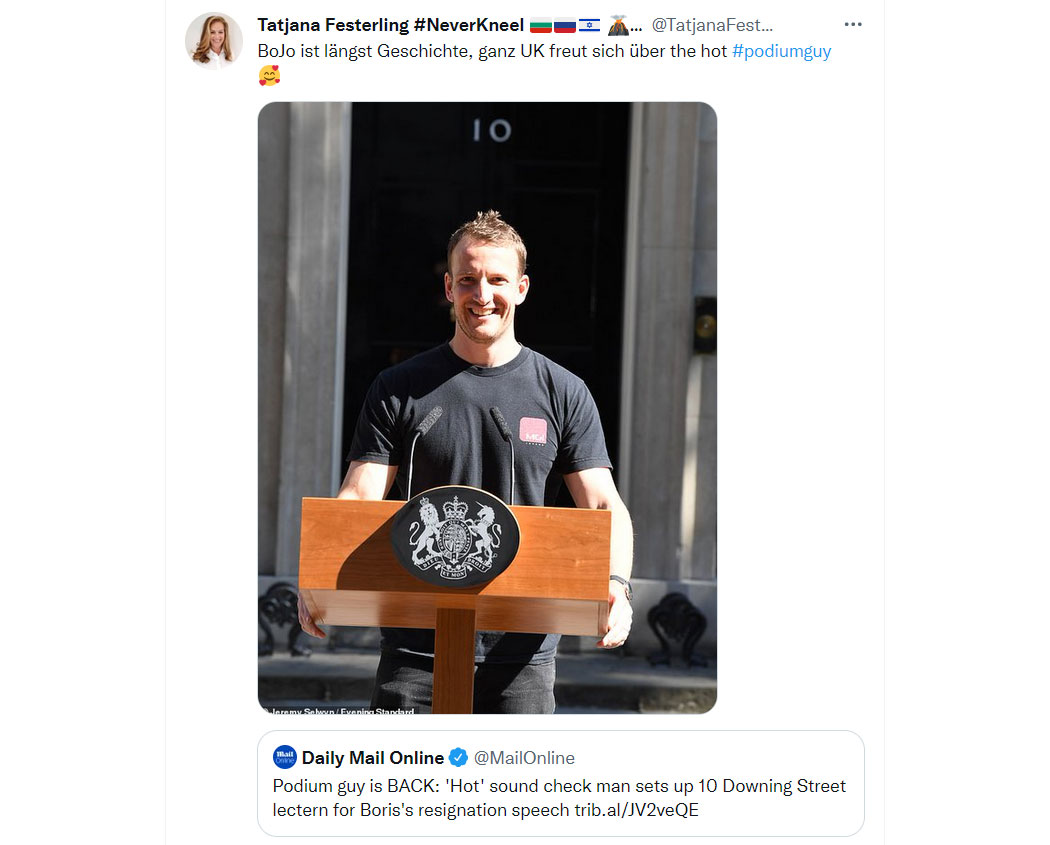This screenshot has height=845, width=1050.
Task: Click the smiling face with hearts emoji
Action: pos(269,75)
